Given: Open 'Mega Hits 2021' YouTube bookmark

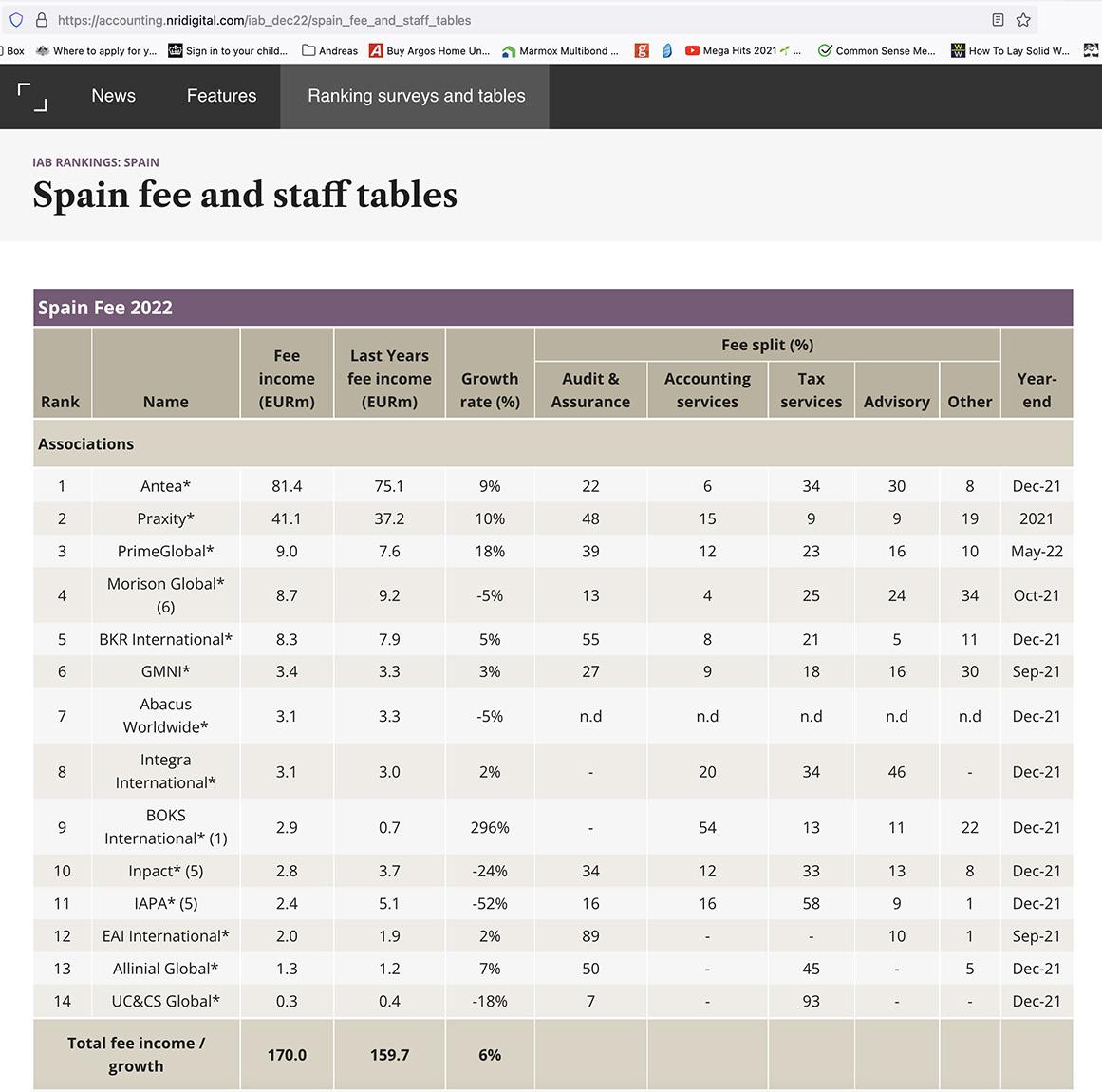Looking at the screenshot, I should tap(743, 50).
